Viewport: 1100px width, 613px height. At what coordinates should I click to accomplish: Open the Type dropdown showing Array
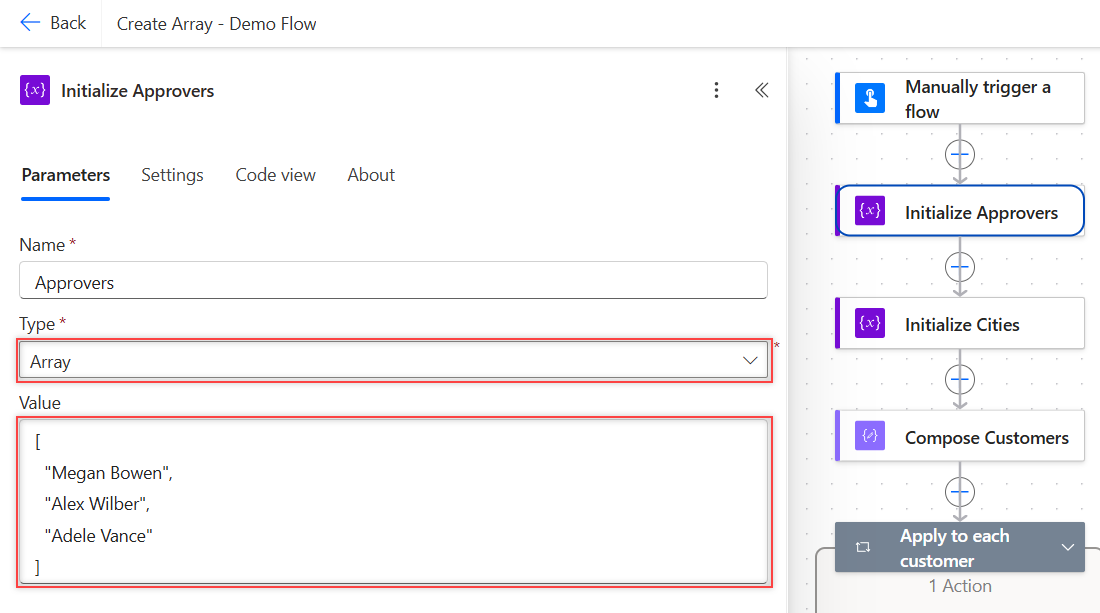(x=394, y=361)
